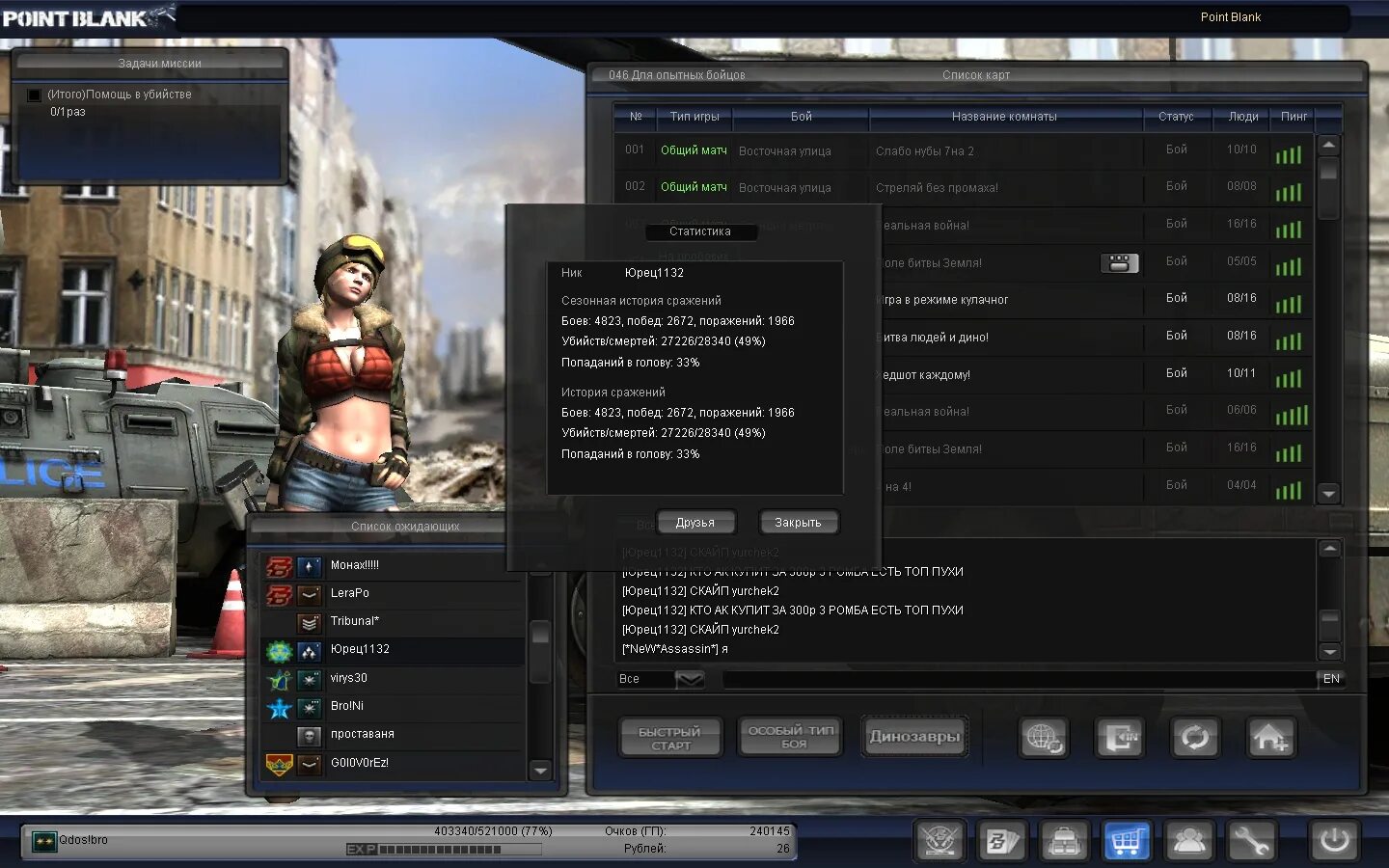Click the chat message input field
Screen dimensions: 1389x868
(1019, 679)
